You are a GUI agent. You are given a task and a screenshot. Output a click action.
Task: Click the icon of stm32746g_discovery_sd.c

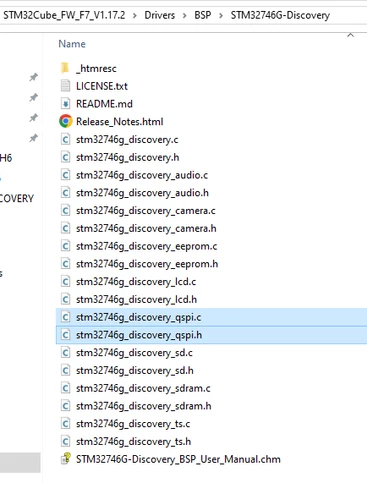click(65, 353)
